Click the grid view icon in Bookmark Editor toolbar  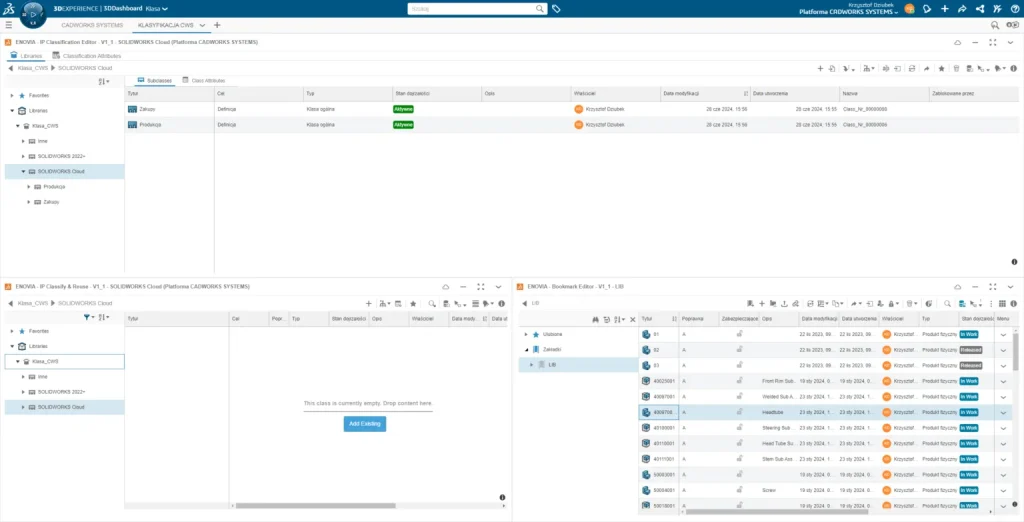(x=1002, y=304)
